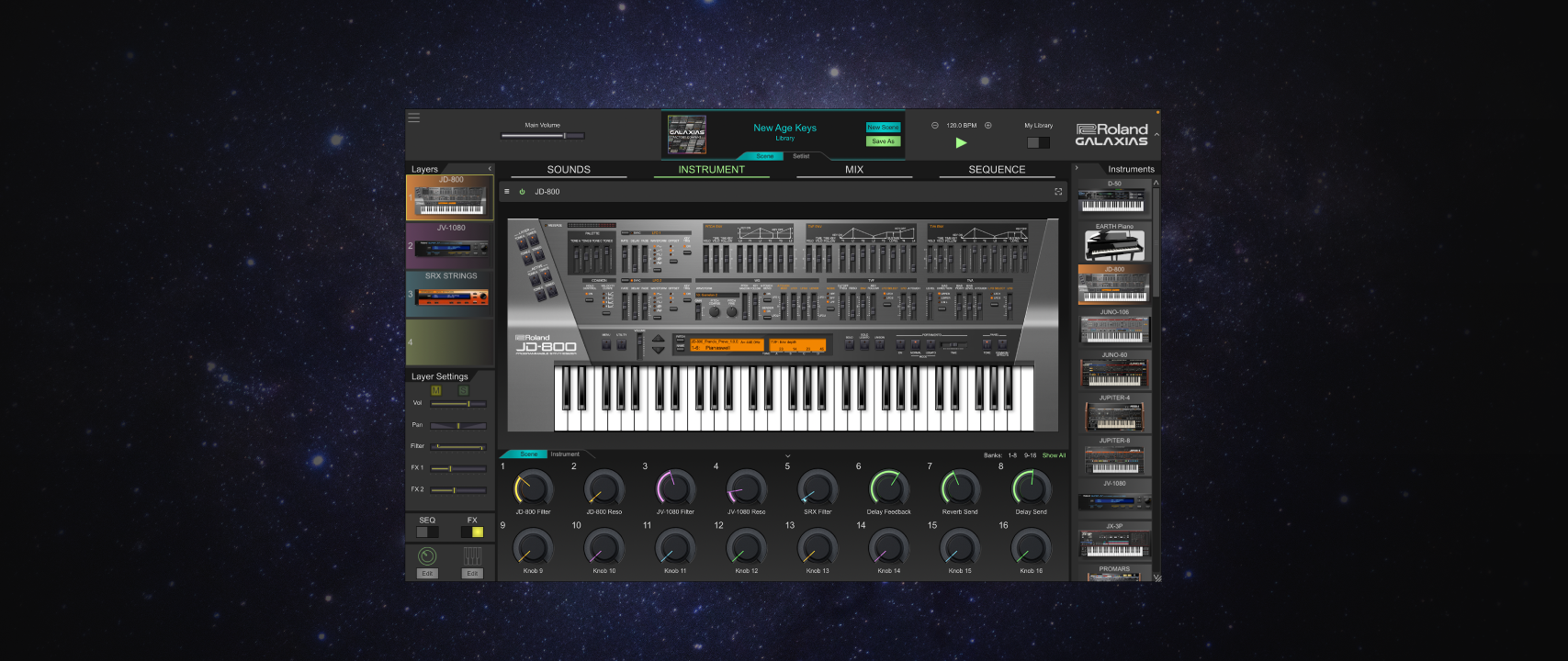Click the Instruments list scroll down arrow
Image resolution: width=1568 pixels, height=661 pixels.
click(x=1156, y=577)
